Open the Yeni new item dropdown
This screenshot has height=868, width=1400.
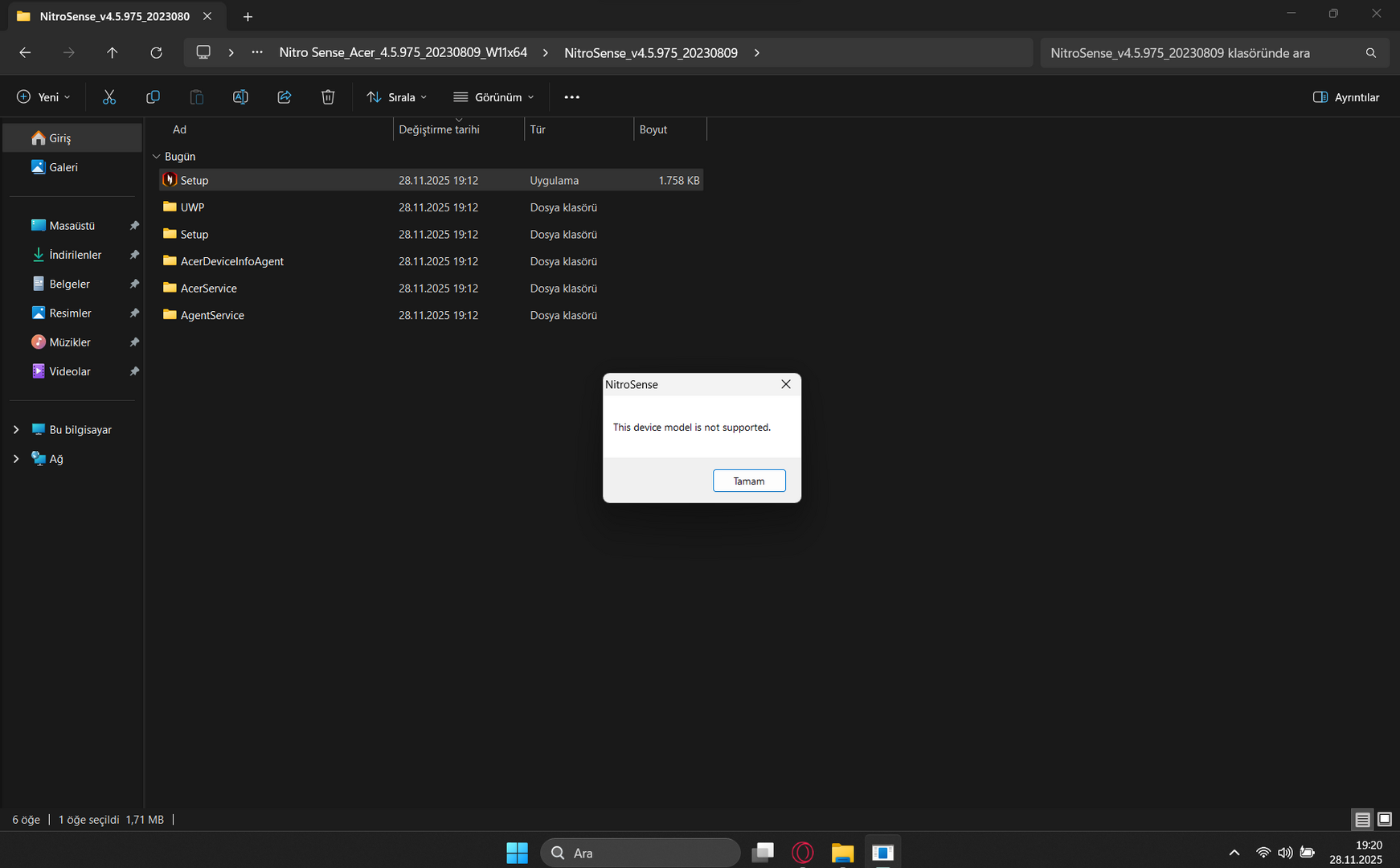point(44,97)
